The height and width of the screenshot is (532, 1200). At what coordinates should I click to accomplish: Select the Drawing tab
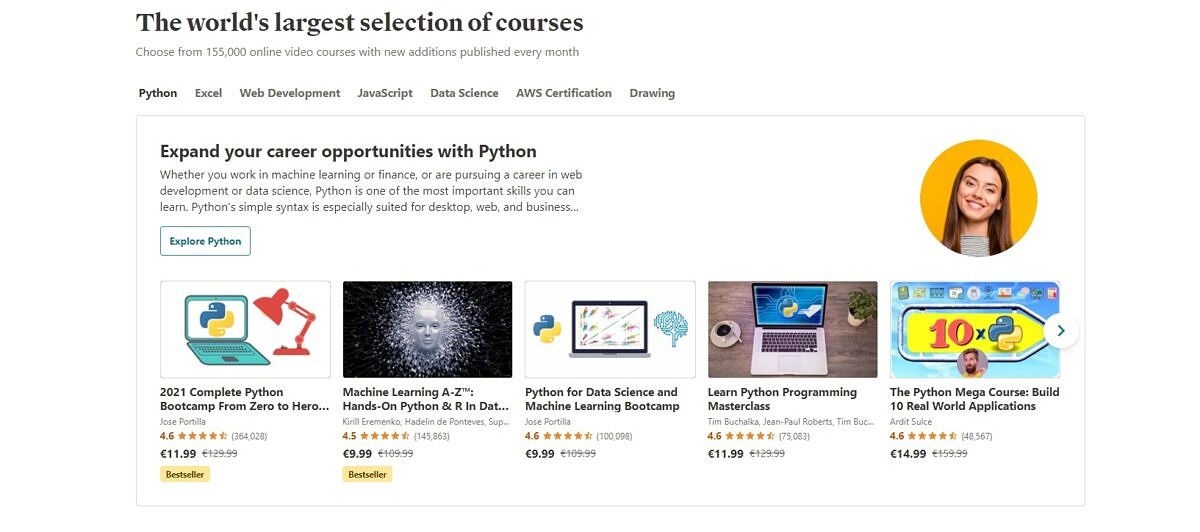652,93
